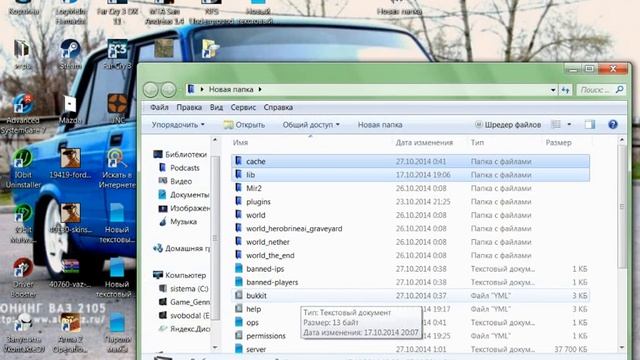
Task: Open the Team Fortress style TNC icon
Action: [x=118, y=109]
